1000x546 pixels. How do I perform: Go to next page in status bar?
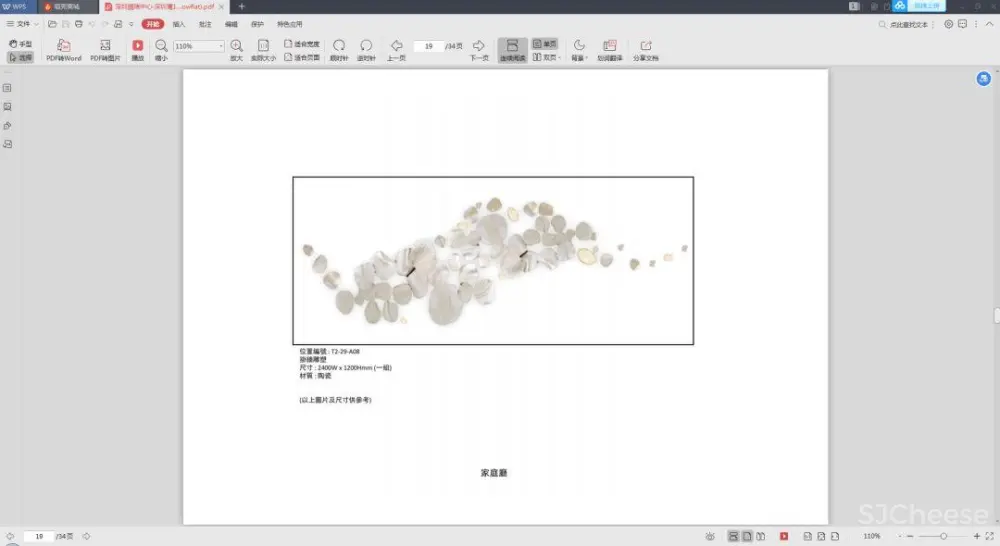[87, 536]
